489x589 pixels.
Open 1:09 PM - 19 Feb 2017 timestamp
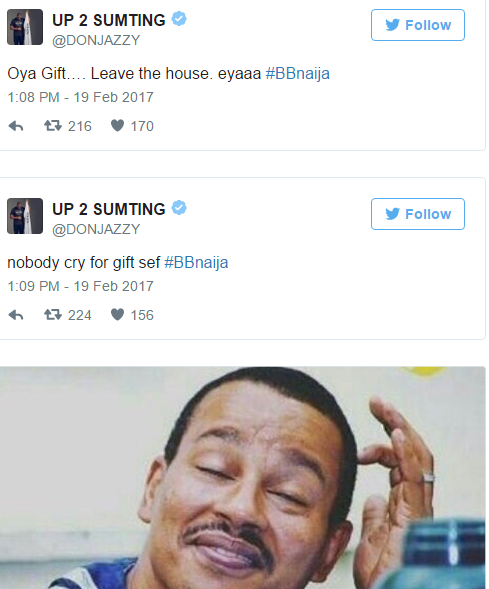point(80,286)
